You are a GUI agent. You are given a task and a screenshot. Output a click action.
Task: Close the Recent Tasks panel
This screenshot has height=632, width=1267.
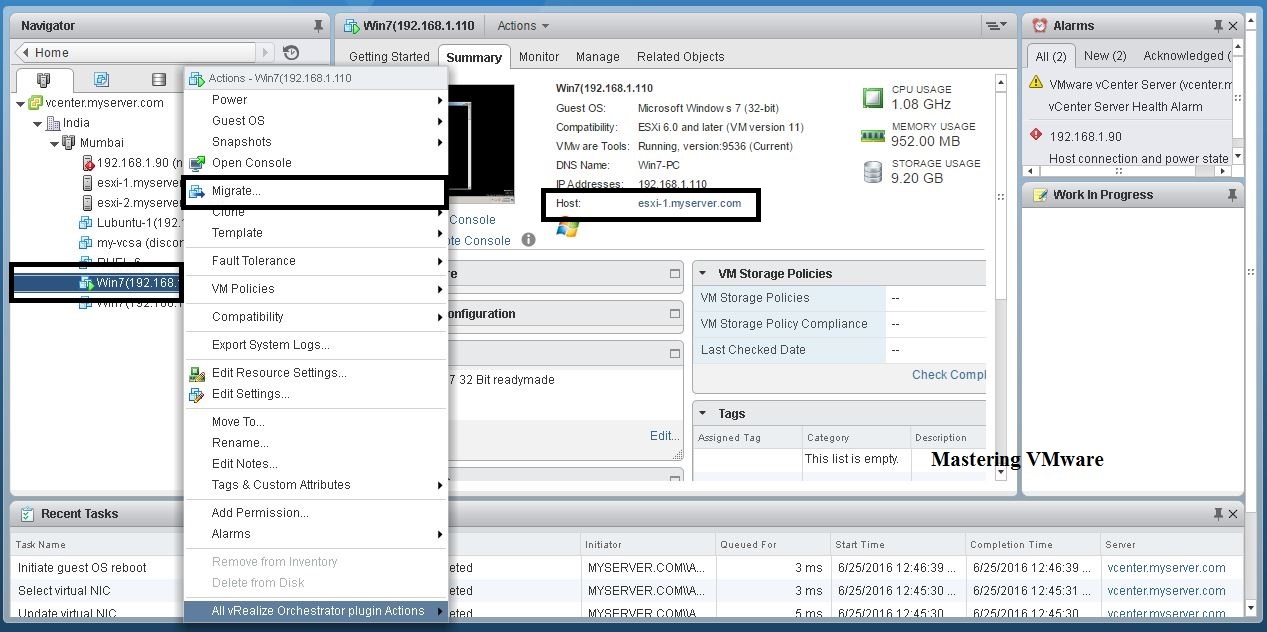point(1235,514)
